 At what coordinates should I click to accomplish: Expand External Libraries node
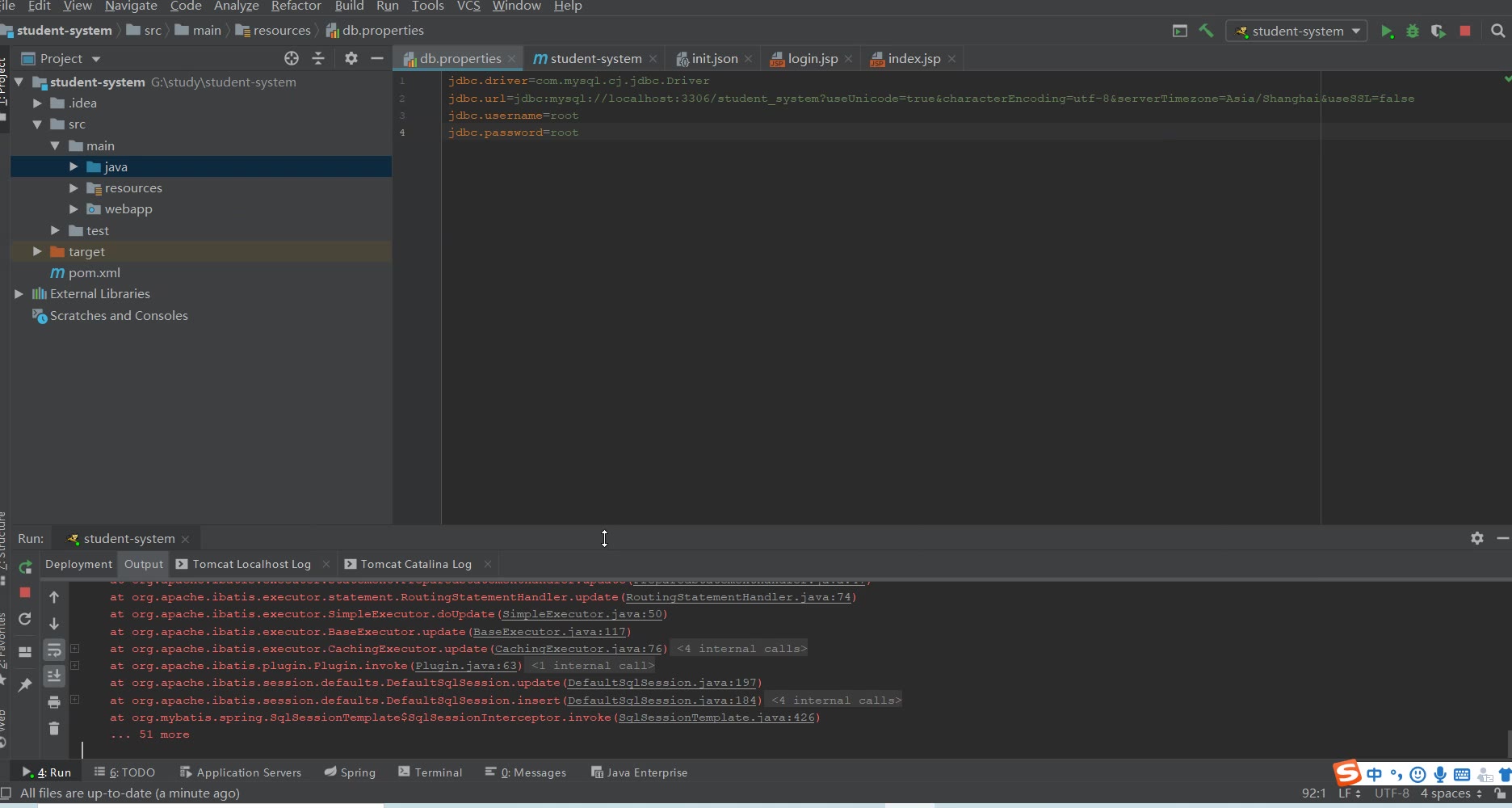point(19,294)
